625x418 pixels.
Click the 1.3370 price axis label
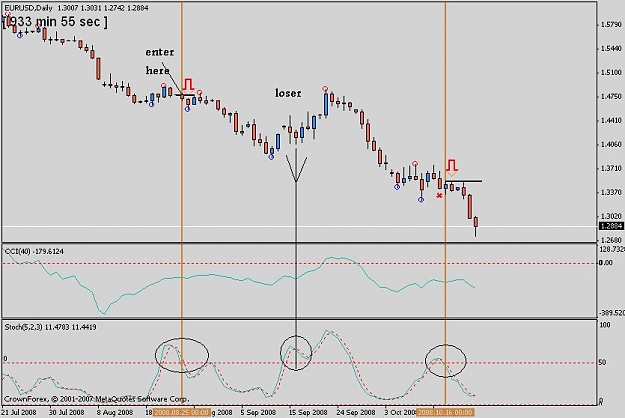[x=611, y=192]
